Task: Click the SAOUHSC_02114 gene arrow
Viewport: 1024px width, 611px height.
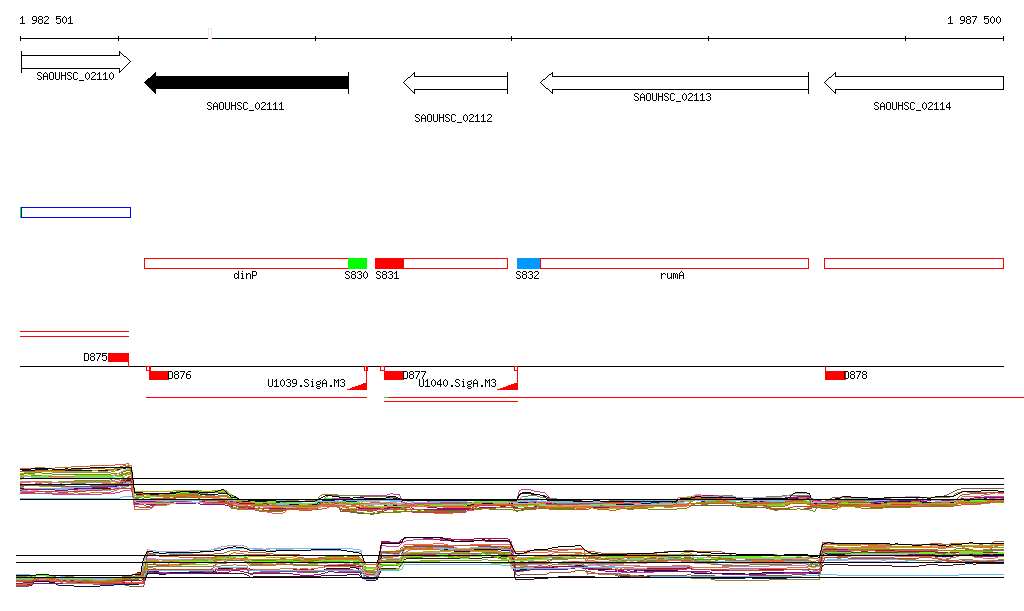Action: pos(914,83)
